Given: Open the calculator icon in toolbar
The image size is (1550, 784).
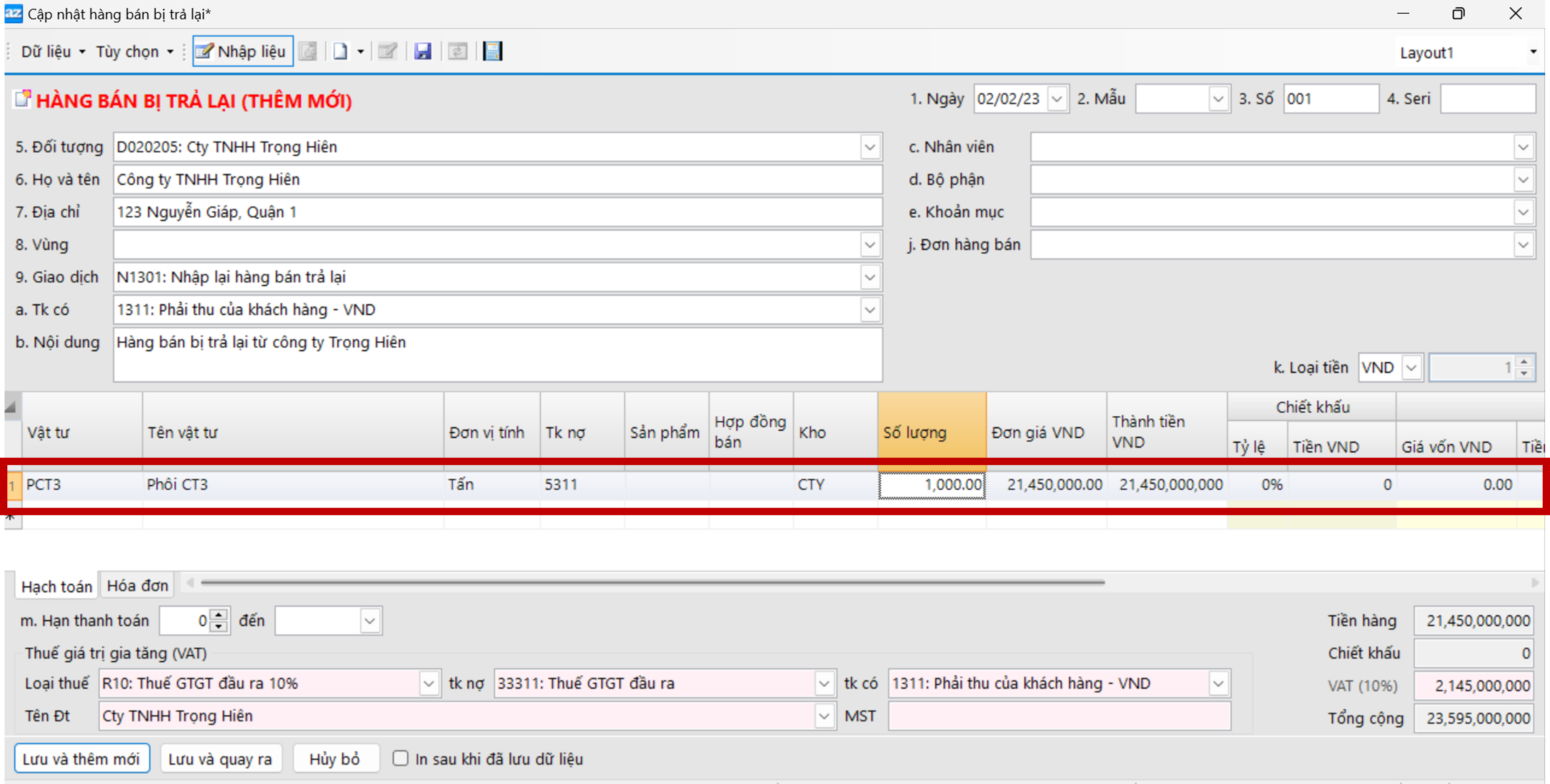Looking at the screenshot, I should [x=492, y=51].
